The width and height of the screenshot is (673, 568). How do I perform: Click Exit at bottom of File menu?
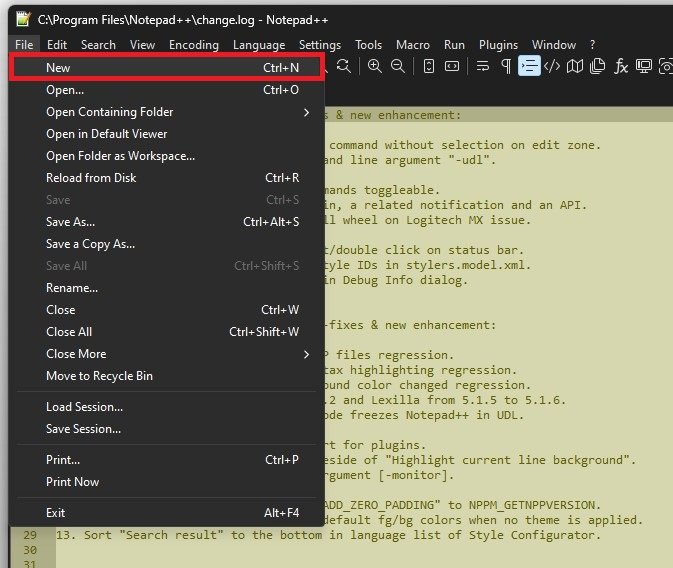[55, 513]
